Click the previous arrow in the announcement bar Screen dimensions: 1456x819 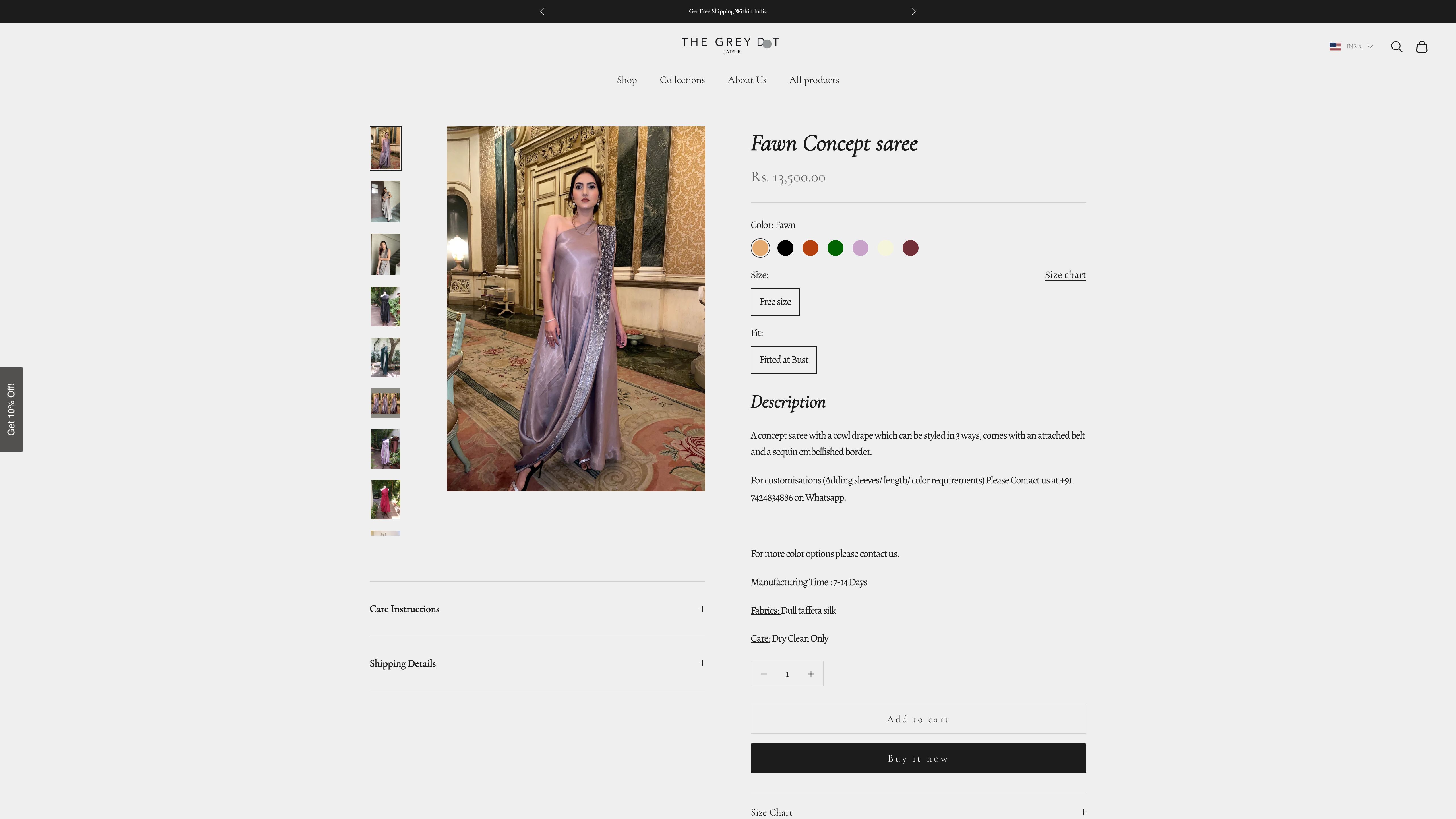pos(542,11)
